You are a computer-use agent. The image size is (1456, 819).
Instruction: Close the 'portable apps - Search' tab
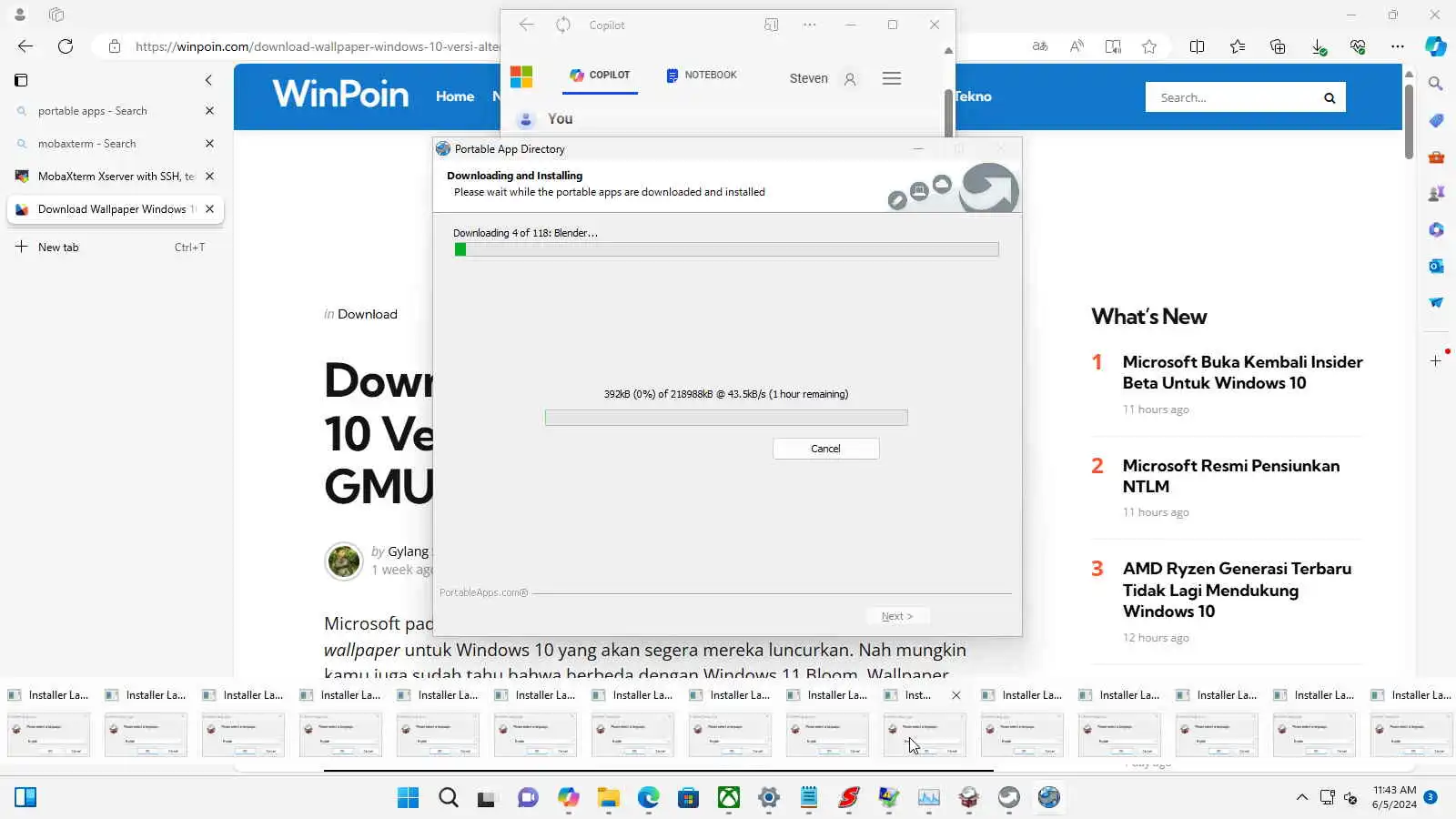click(209, 111)
